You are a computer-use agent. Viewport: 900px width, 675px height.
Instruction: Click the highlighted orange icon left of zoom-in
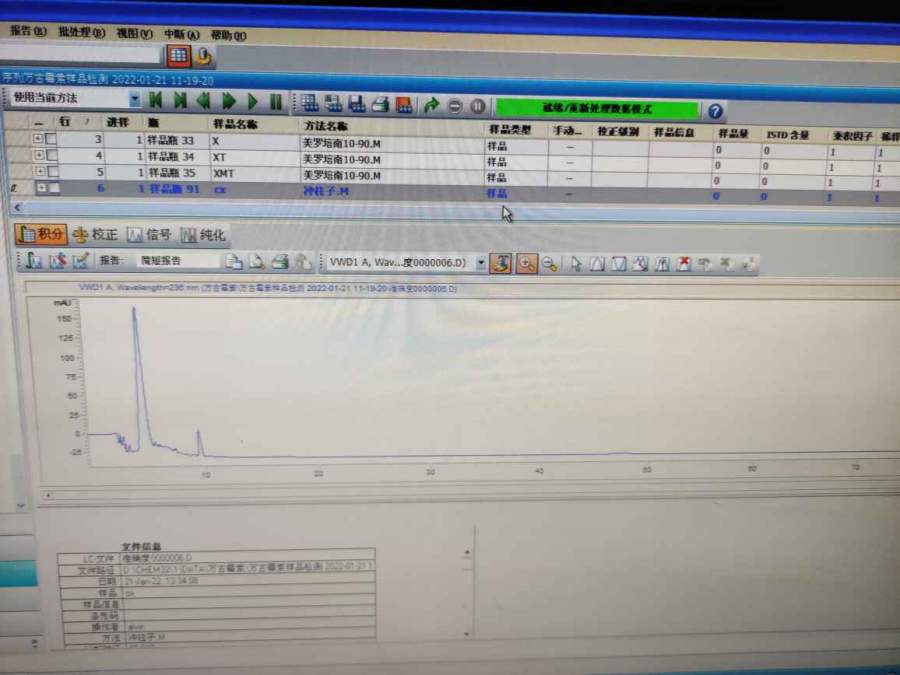[x=501, y=263]
